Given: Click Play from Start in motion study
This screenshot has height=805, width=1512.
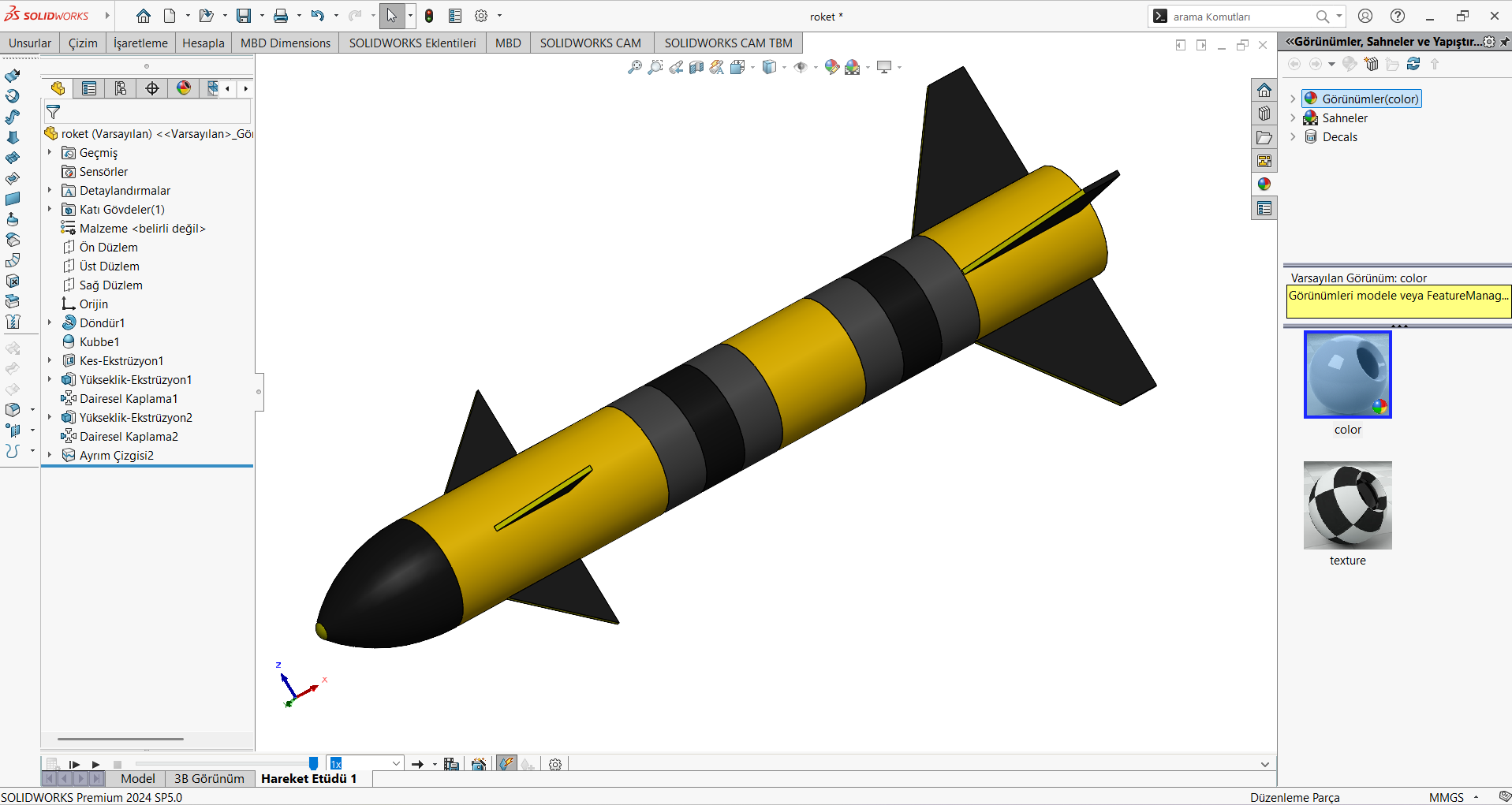Looking at the screenshot, I should [74, 764].
